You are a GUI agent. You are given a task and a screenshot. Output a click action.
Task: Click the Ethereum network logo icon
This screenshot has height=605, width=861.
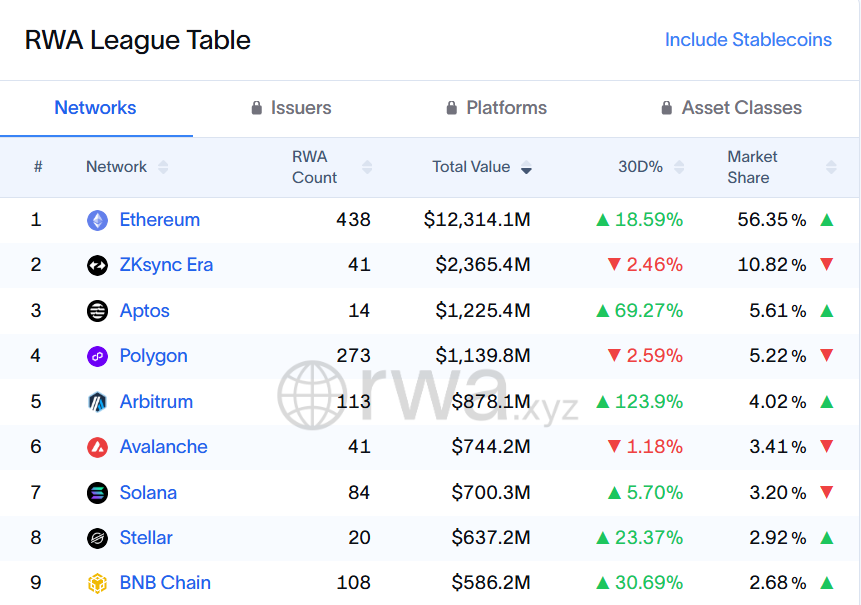pyautogui.click(x=97, y=220)
